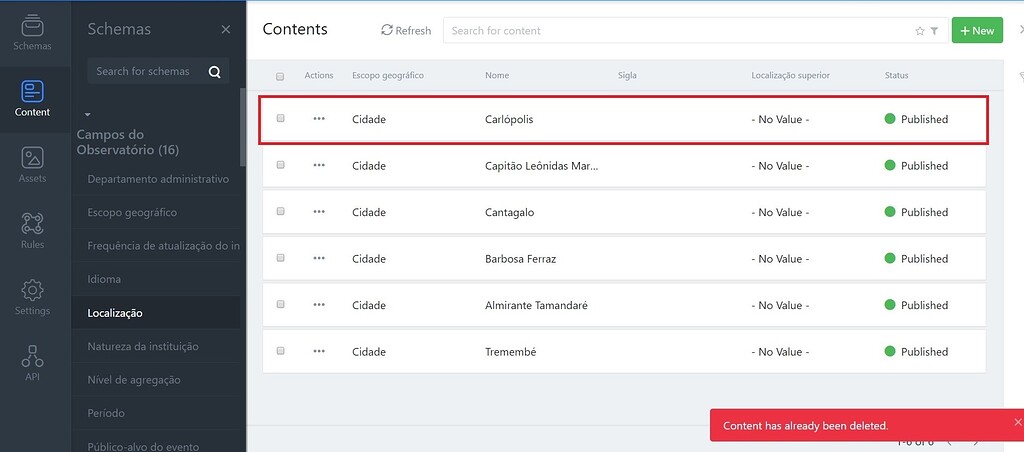Collapse the Campos do Observatório category
Image resolution: width=1024 pixels, height=452 pixels.
pos(88,115)
